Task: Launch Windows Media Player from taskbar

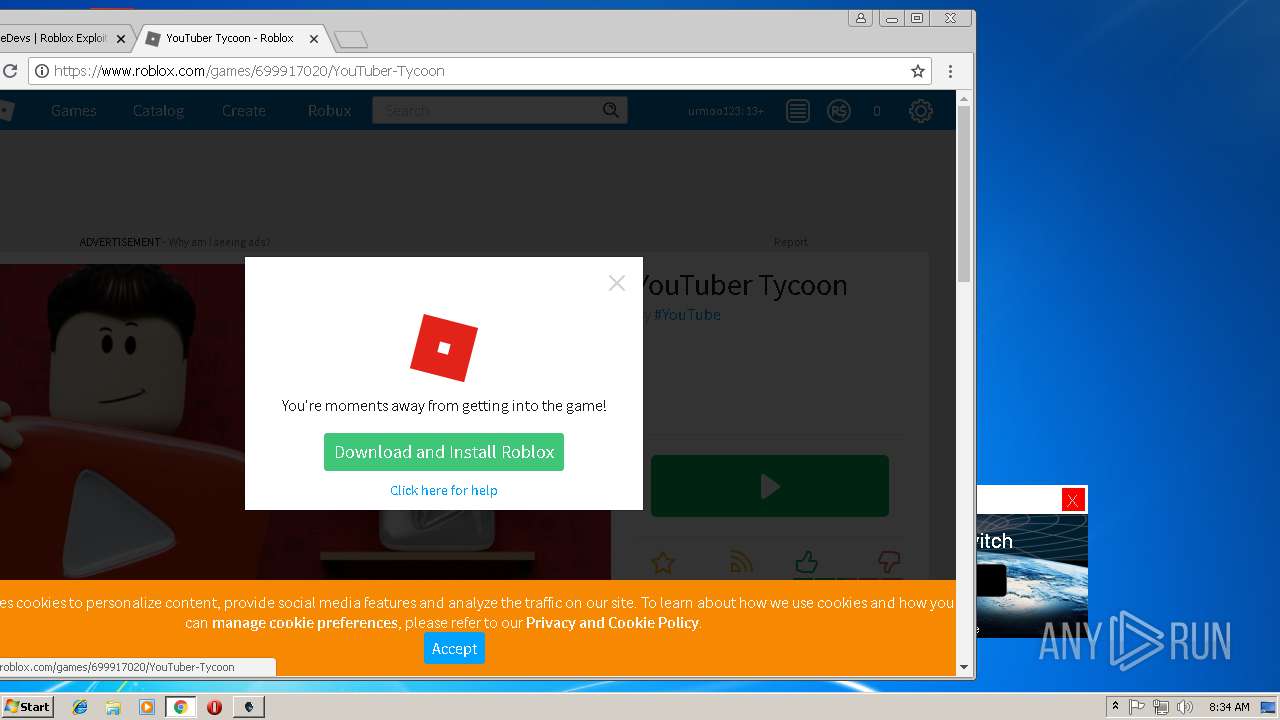Action: (147, 707)
